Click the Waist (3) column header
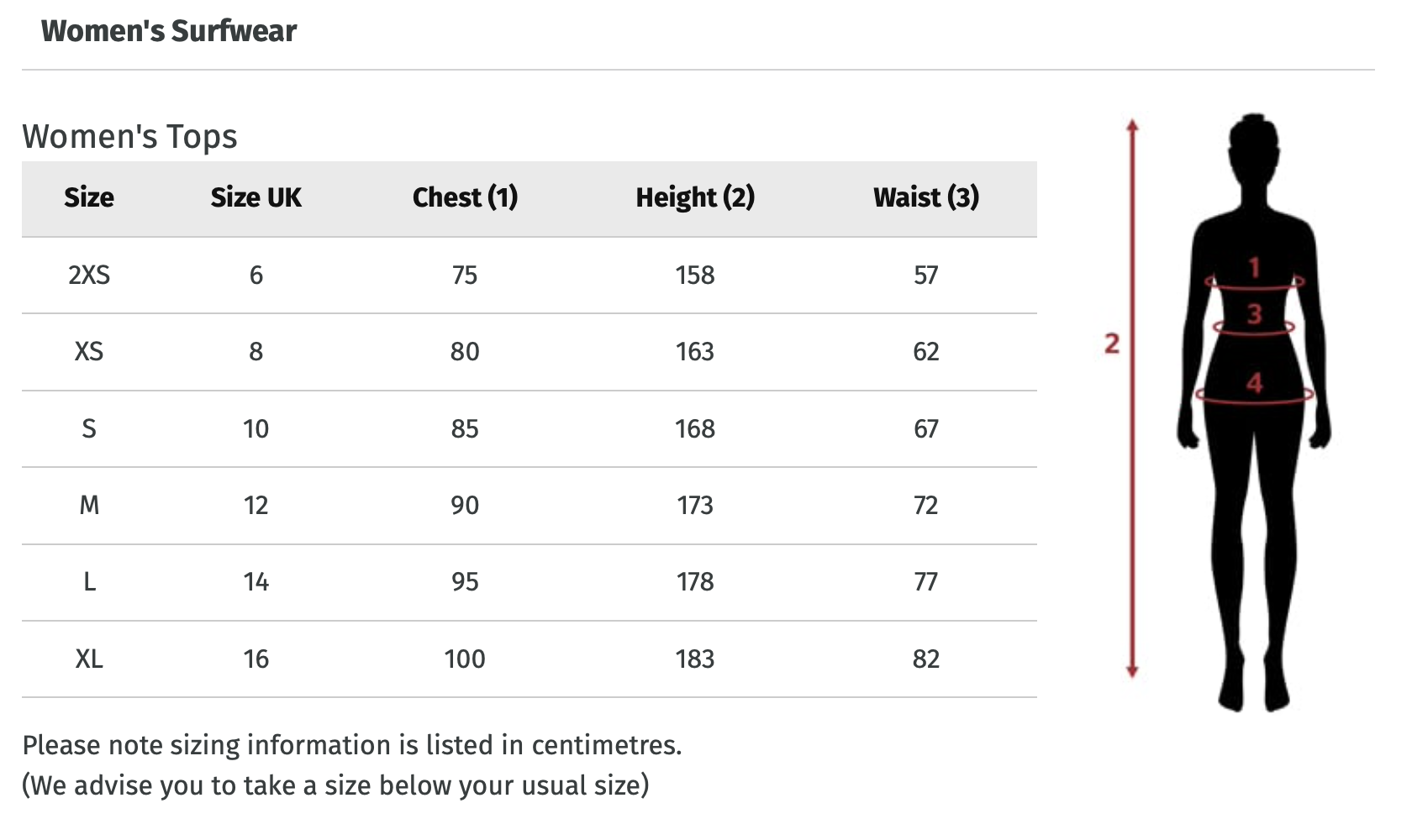The width and height of the screenshot is (1412, 840). [x=925, y=197]
